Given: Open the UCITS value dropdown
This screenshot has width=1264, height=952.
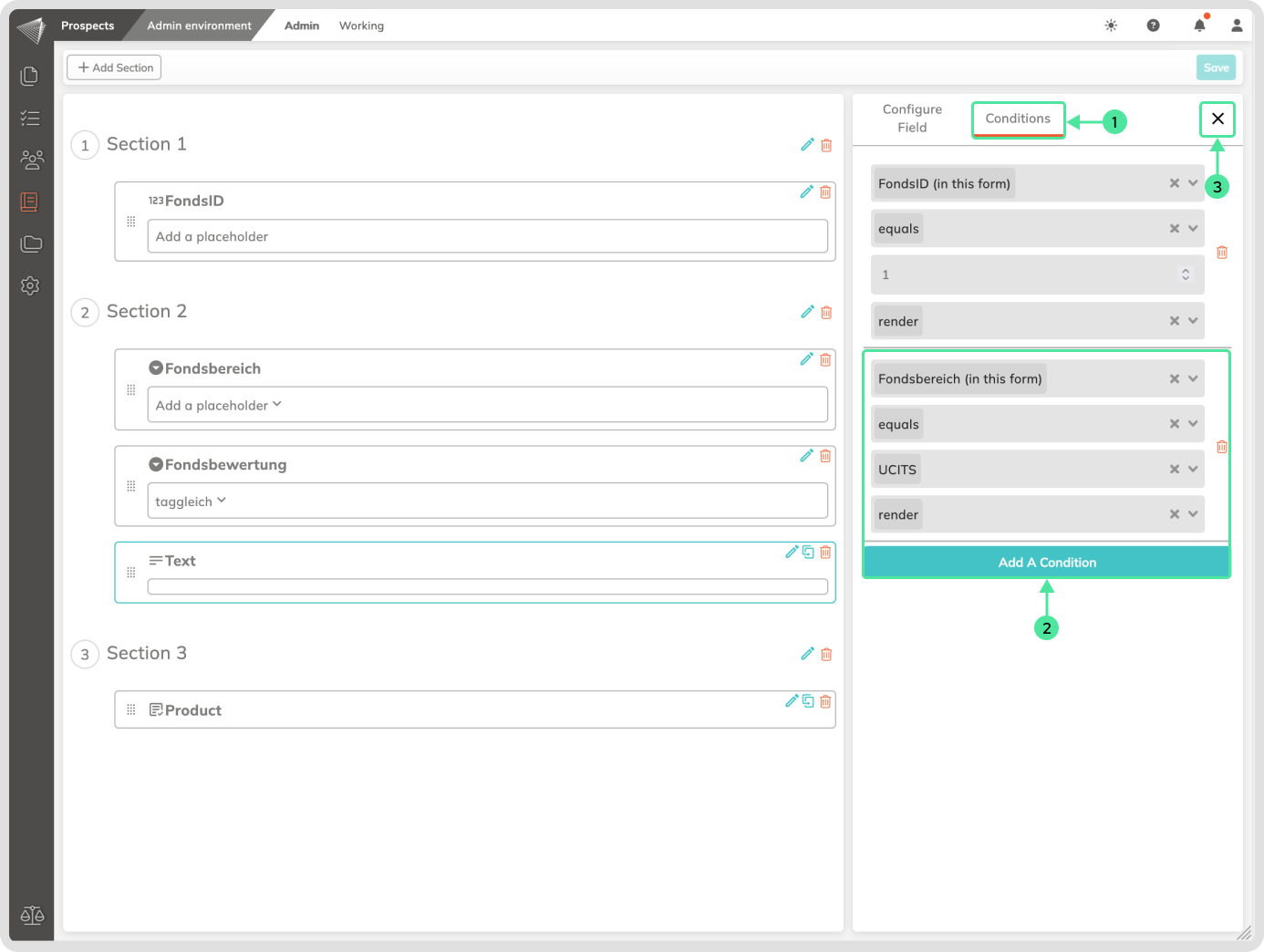Looking at the screenshot, I should coord(1193,469).
